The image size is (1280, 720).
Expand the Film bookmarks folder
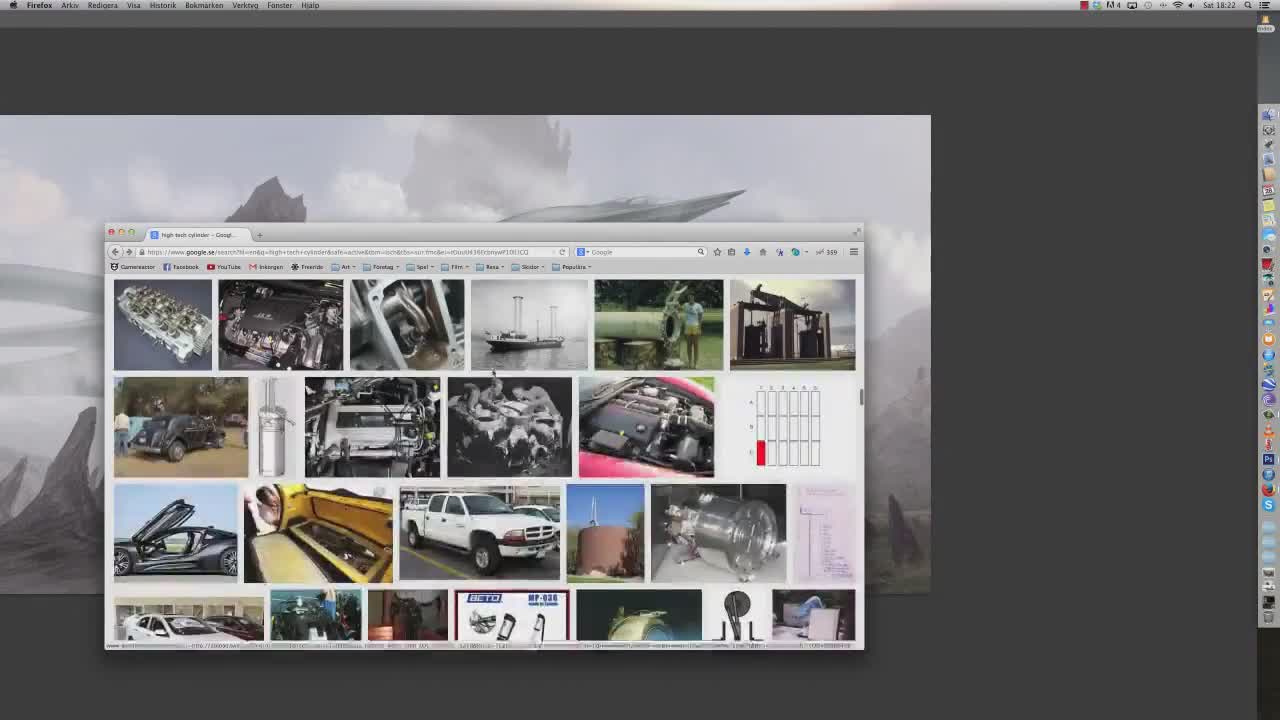coord(455,267)
